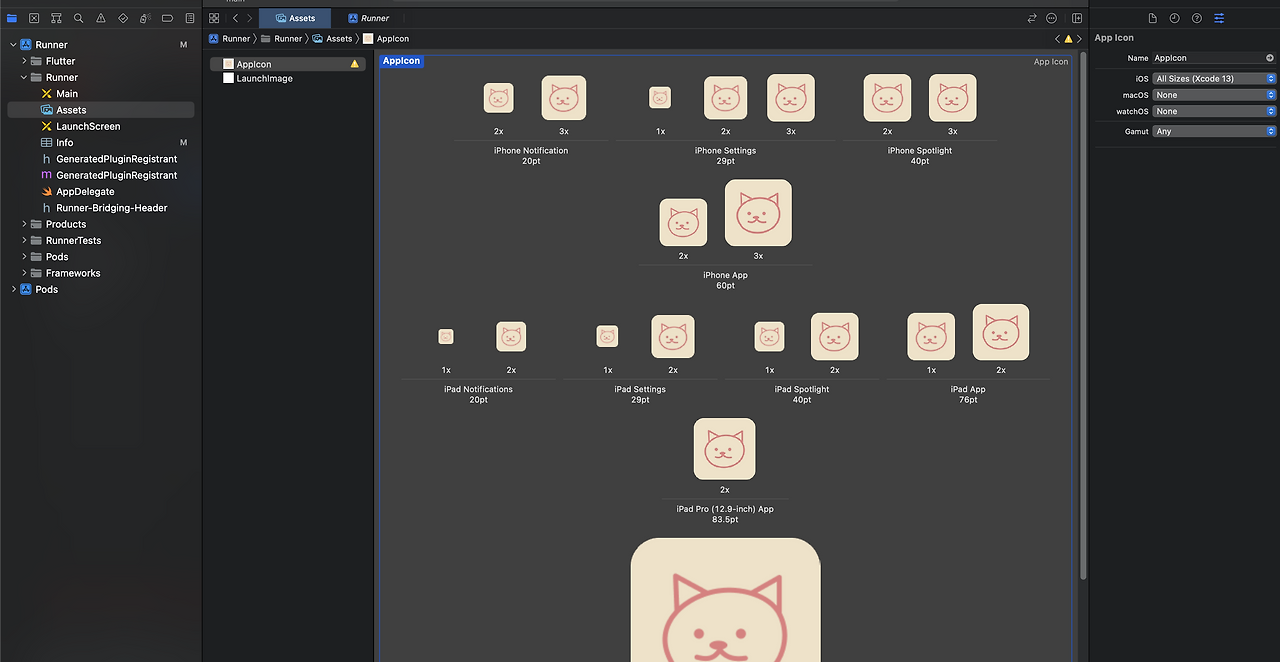The height and width of the screenshot is (662, 1280).
Task: Show the File inspector
Action: pos(1152,18)
